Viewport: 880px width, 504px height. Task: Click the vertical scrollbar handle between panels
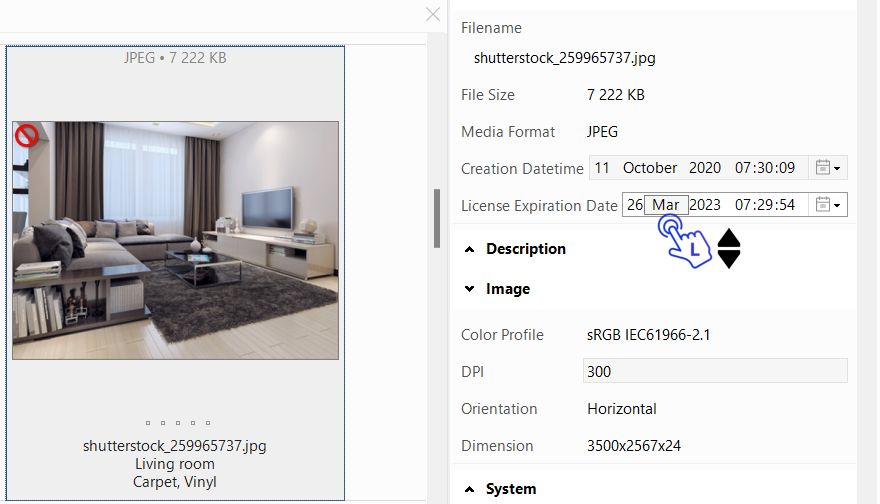pos(436,218)
